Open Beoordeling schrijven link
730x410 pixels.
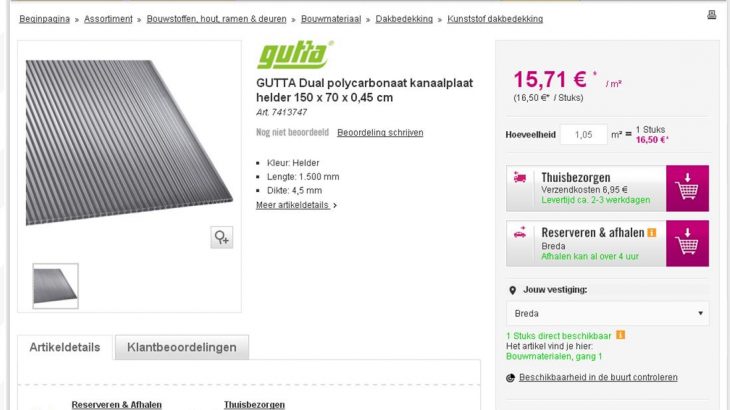pos(380,133)
